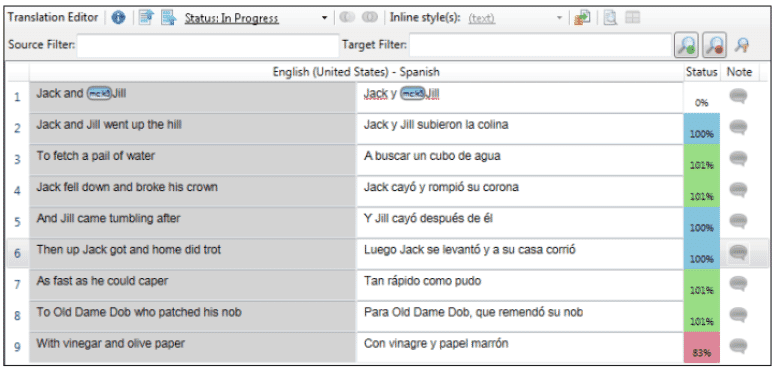Open note bubble for row 2
The image size is (776, 372).
[x=738, y=128]
